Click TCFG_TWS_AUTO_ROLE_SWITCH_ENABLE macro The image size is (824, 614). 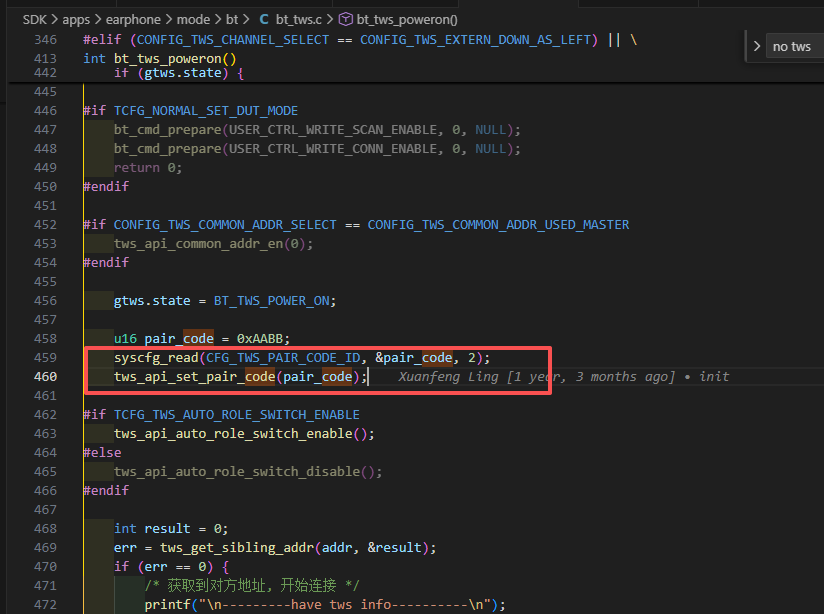click(x=237, y=414)
